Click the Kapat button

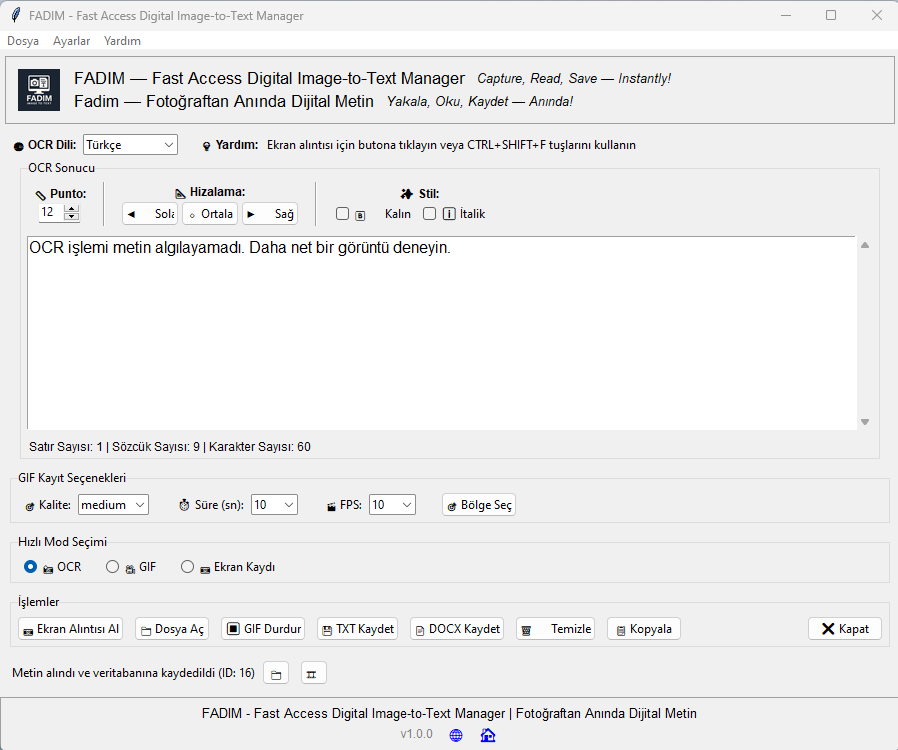click(x=845, y=629)
